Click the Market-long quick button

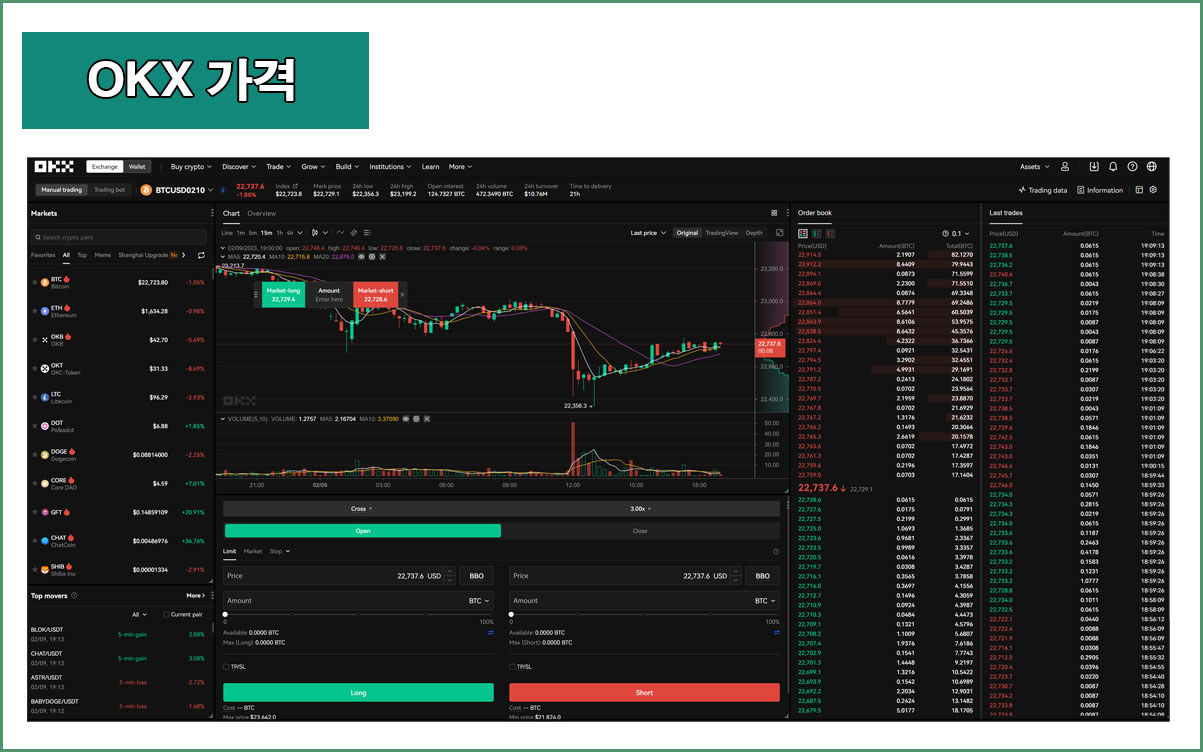(x=283, y=294)
